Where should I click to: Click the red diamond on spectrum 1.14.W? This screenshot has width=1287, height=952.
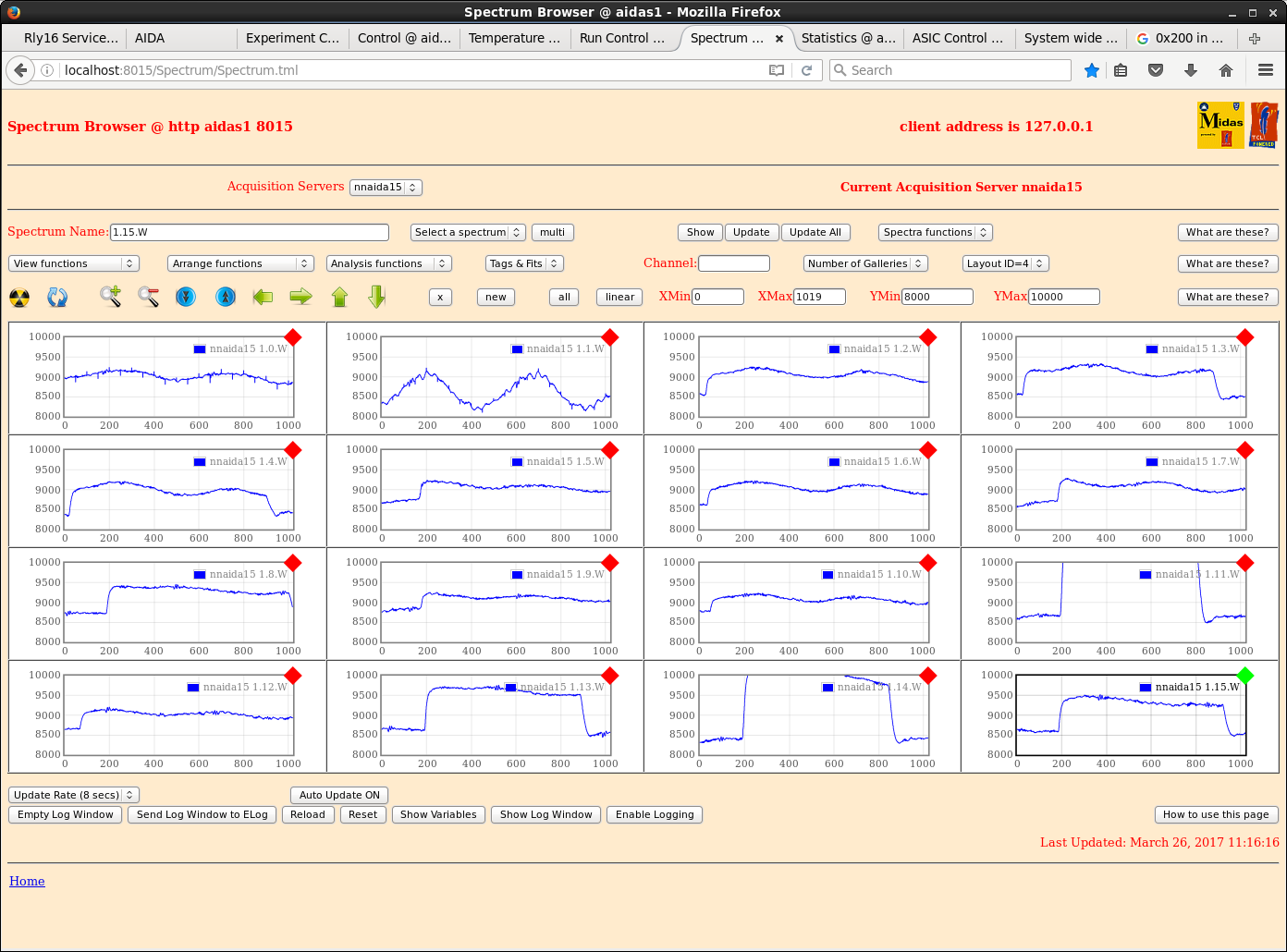928,676
